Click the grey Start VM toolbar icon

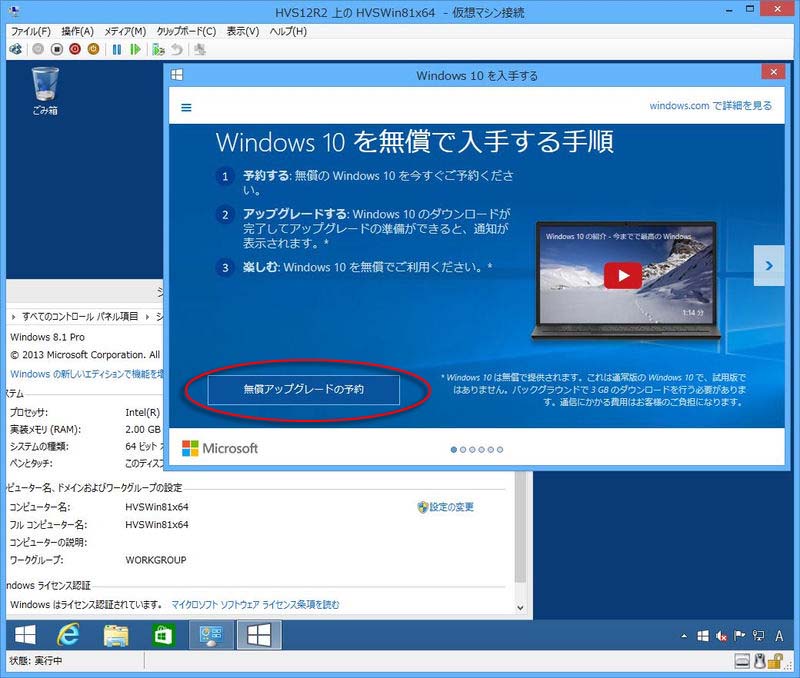click(x=38, y=49)
